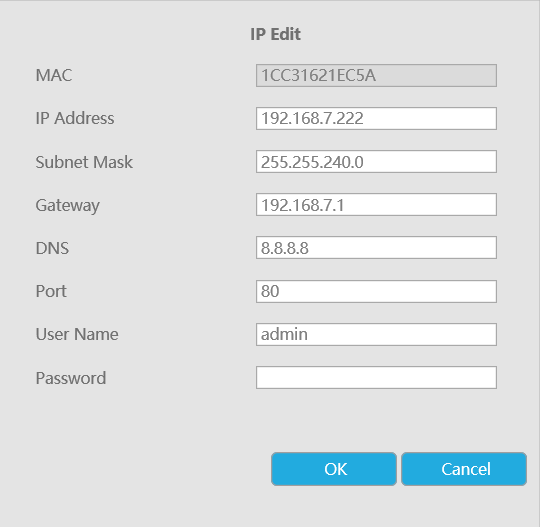This screenshot has height=527, width=540.
Task: Click the DNS label
Action: (52, 248)
